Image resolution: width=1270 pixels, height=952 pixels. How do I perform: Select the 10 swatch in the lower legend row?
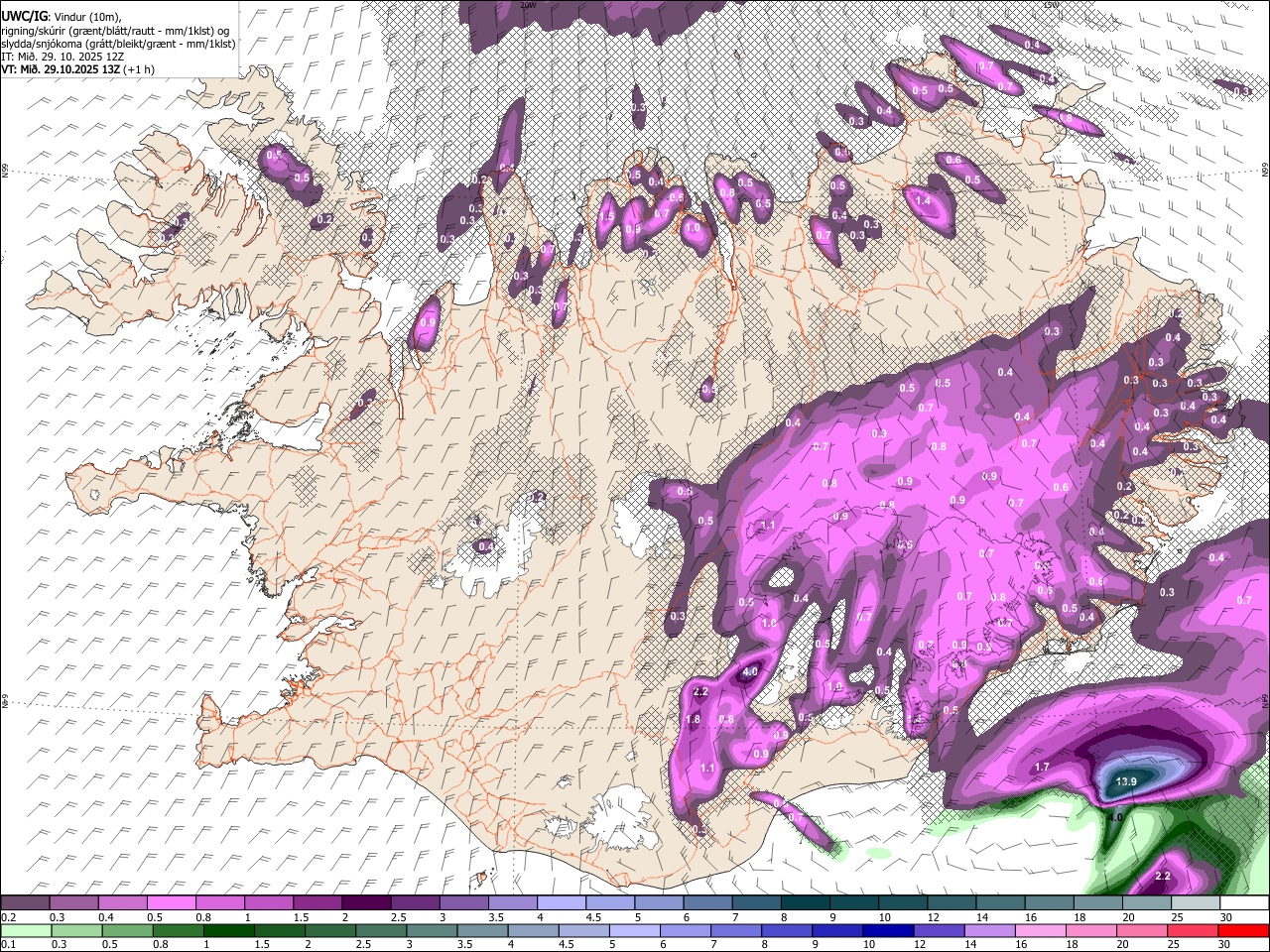point(889,931)
